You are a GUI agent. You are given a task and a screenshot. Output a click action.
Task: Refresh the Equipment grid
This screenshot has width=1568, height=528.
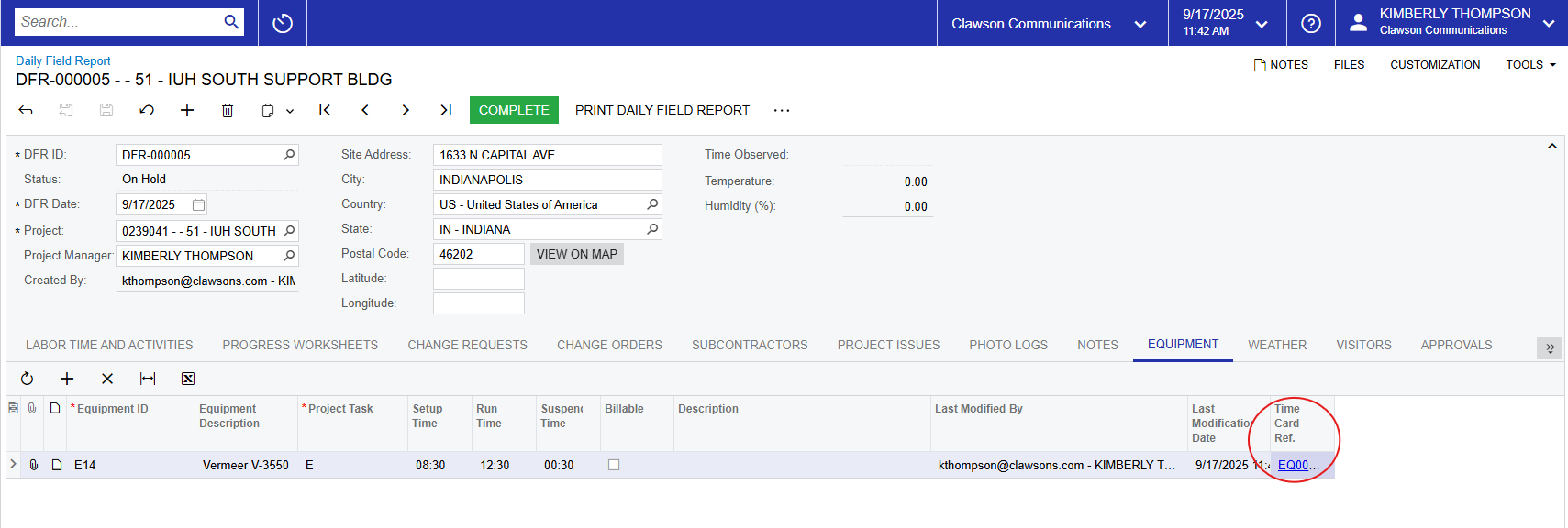click(27, 379)
